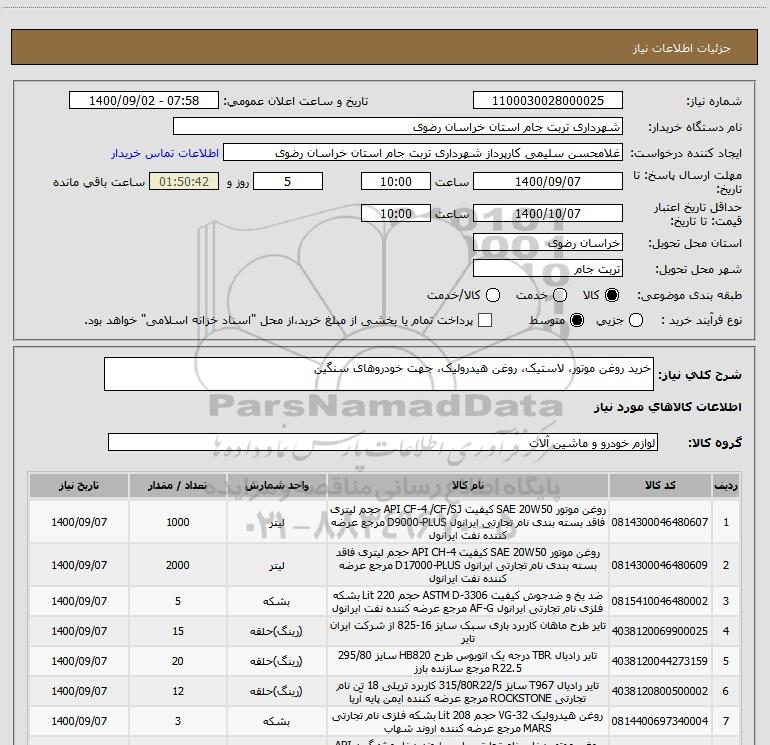Screen dimensions: 770x745
Task: Click item code 0815410046480002
Action: (x=660, y=601)
